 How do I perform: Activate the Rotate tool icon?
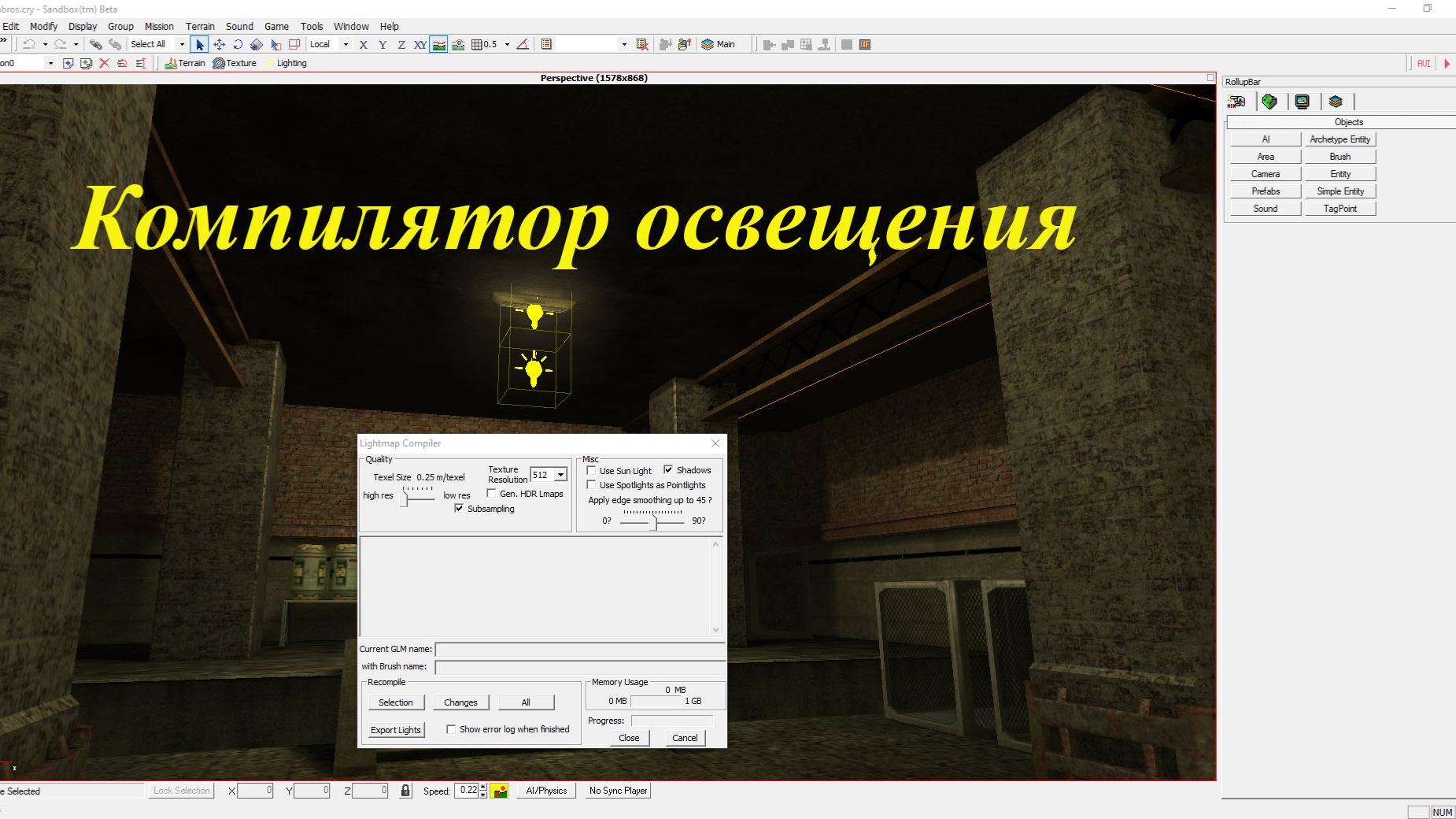238,44
